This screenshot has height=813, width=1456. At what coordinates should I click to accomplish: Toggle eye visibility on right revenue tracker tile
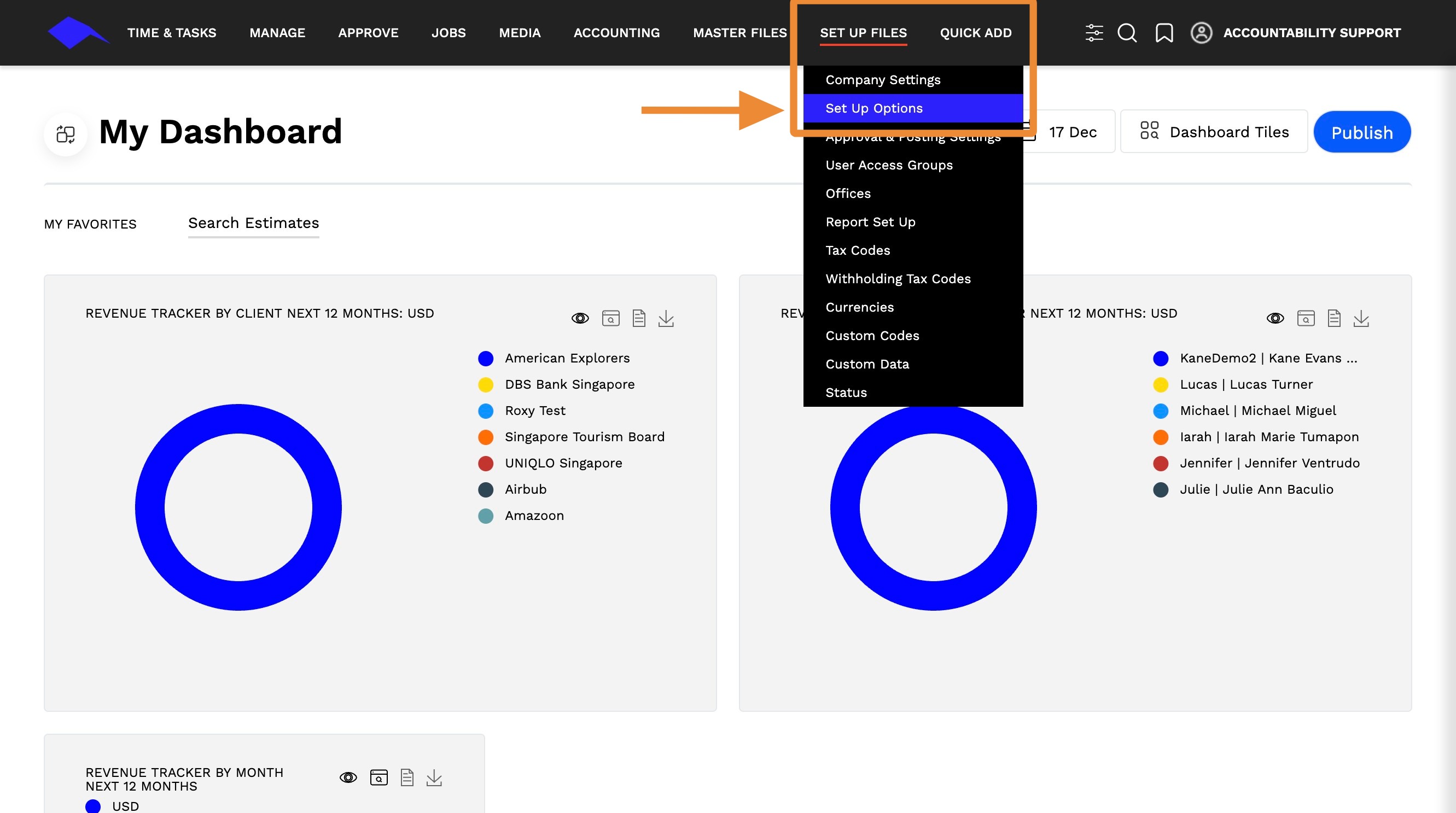[x=1274, y=318]
